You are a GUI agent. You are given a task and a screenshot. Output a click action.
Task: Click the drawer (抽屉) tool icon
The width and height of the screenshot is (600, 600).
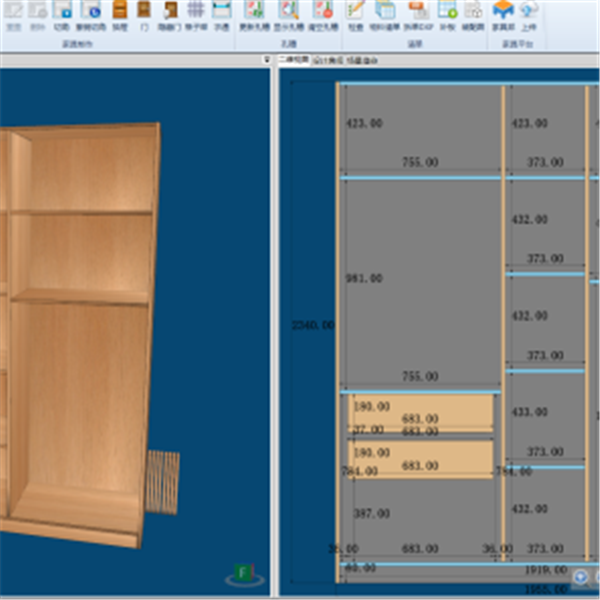(x=118, y=14)
